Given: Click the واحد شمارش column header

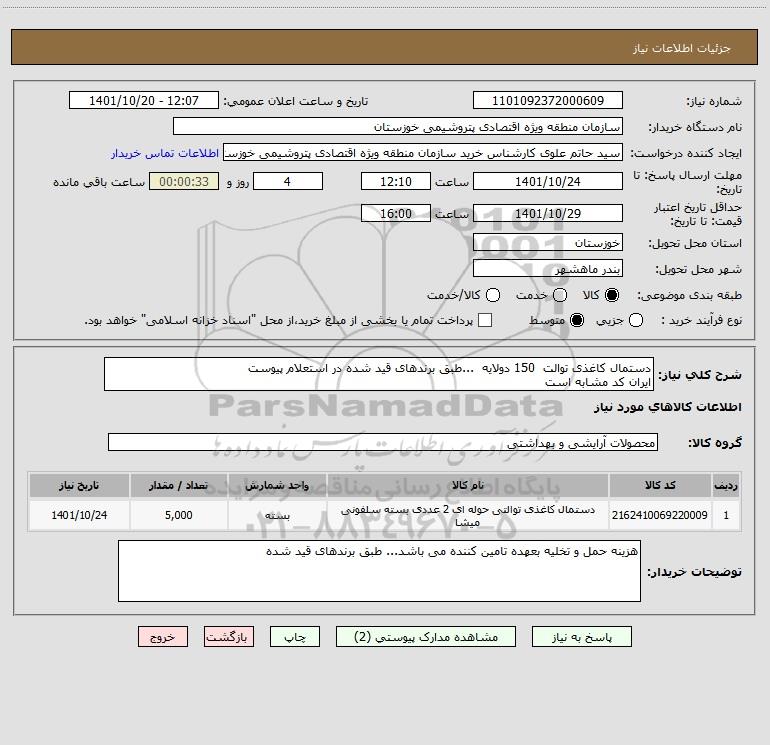Looking at the screenshot, I should tap(277, 485).
